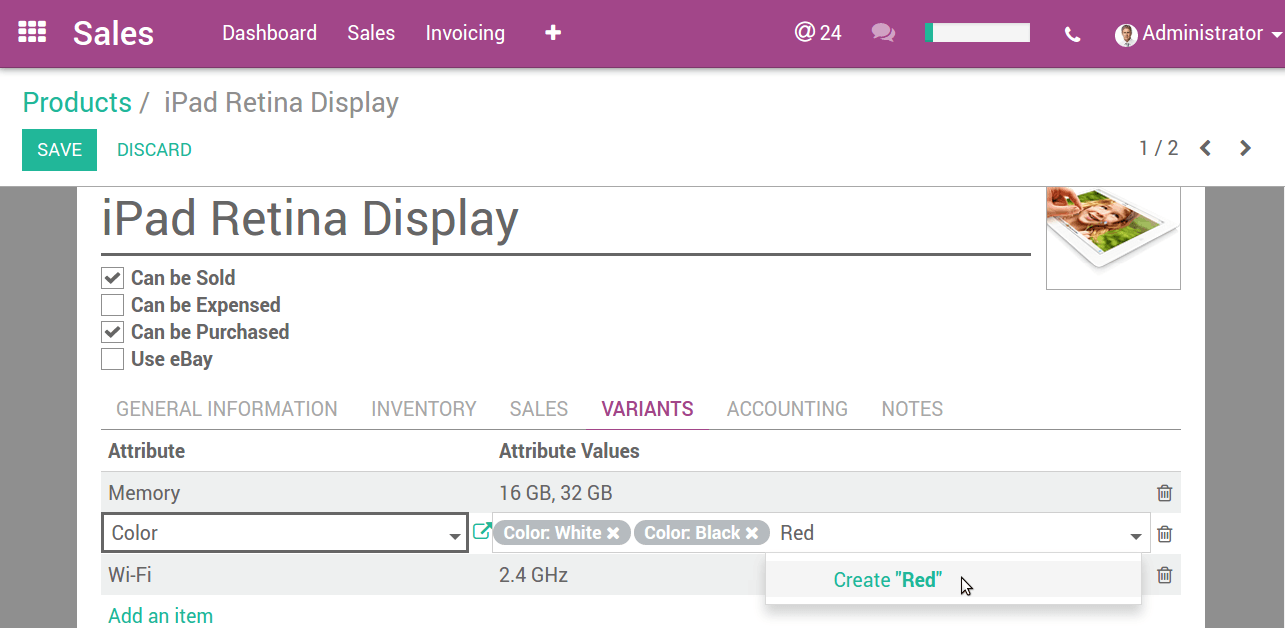1285x628 pixels.
Task: Open the apps grid menu
Action: [31, 32]
